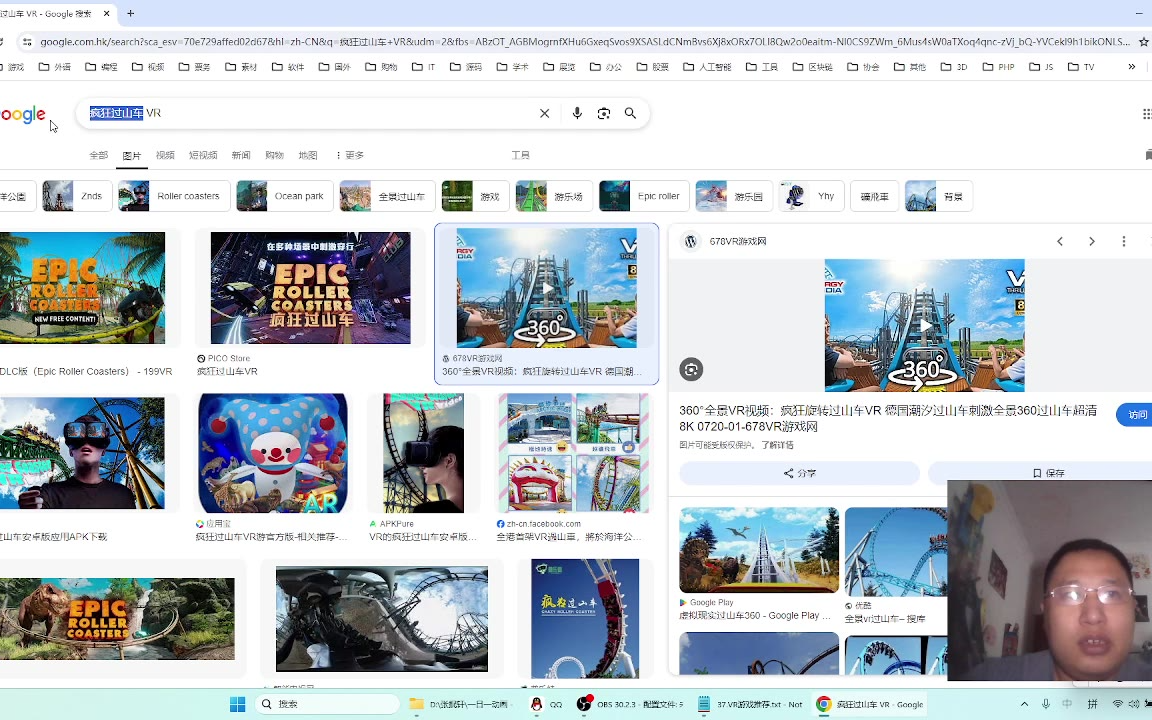Select the 图片 search tab
Screen dimensions: 1152x720
132,155
